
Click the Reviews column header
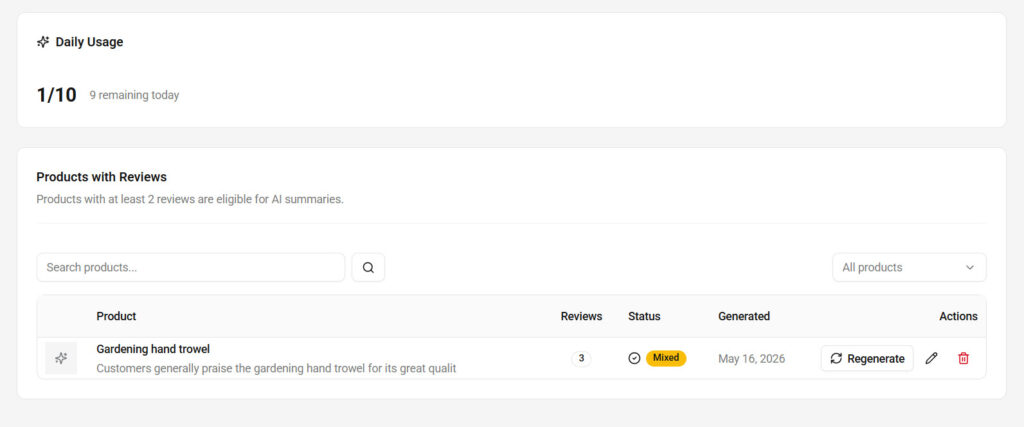(581, 317)
